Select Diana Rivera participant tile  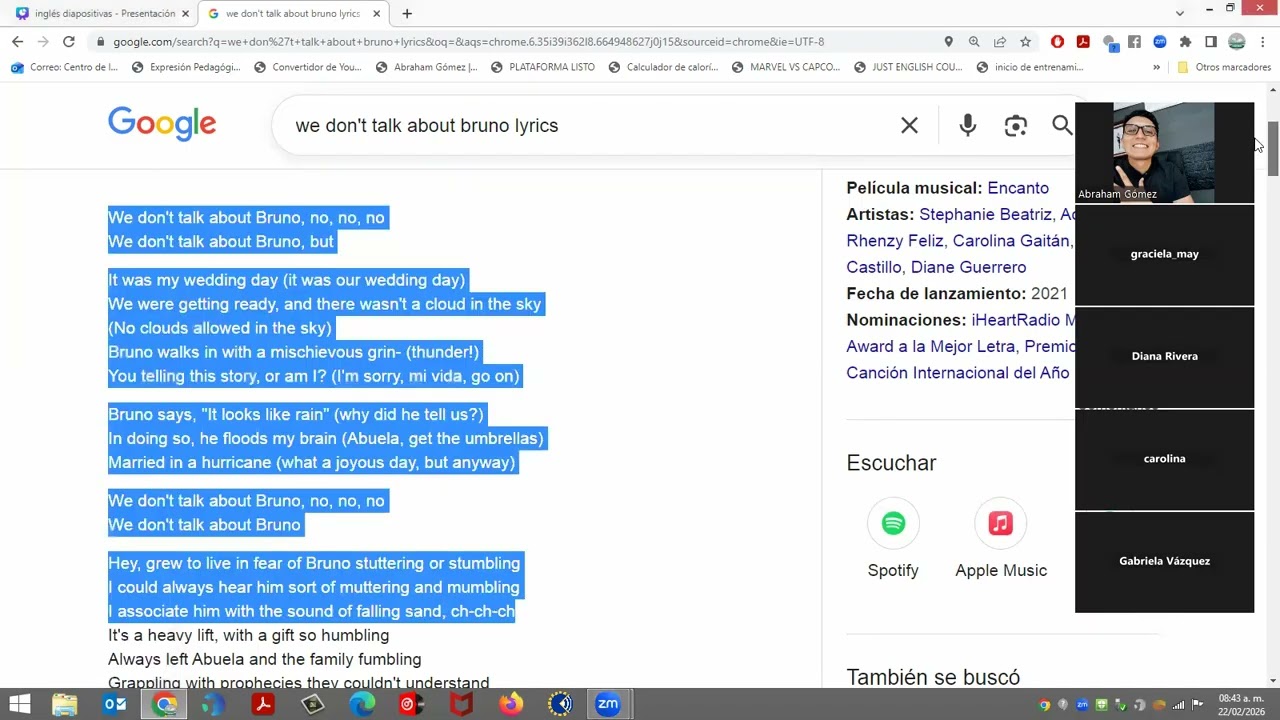click(x=1164, y=356)
